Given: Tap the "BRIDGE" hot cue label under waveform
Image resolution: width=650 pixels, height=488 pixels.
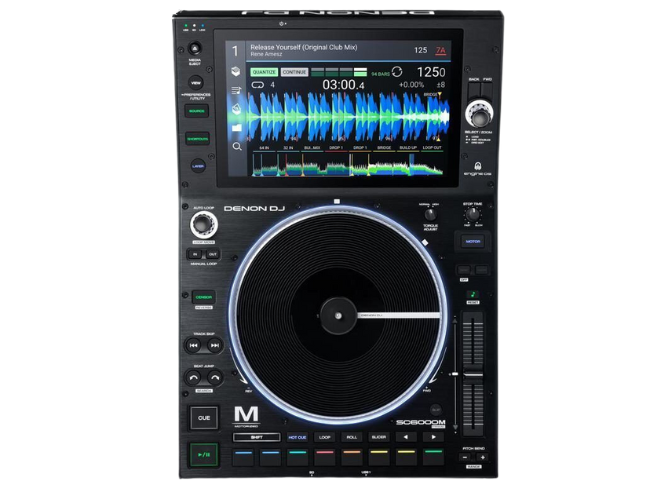Looking at the screenshot, I should [384, 148].
